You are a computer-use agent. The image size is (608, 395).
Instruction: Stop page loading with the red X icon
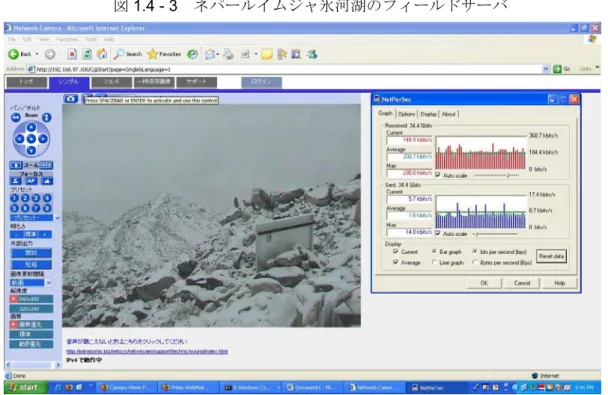pos(72,54)
